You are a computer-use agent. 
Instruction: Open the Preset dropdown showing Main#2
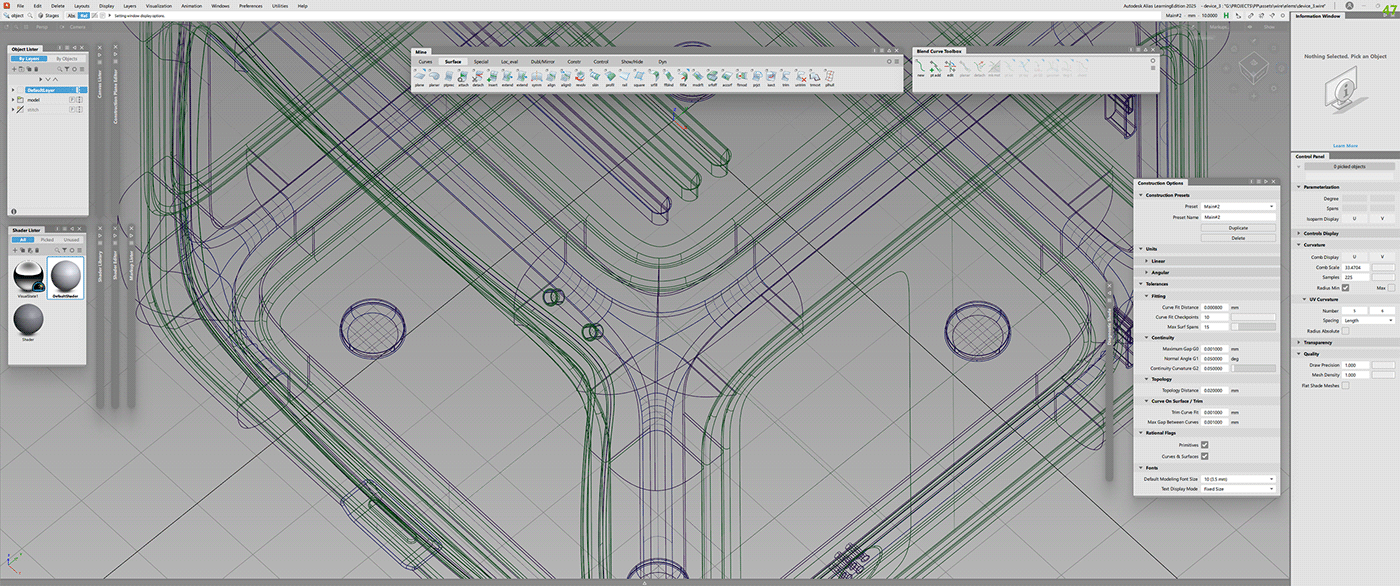(x=1238, y=206)
